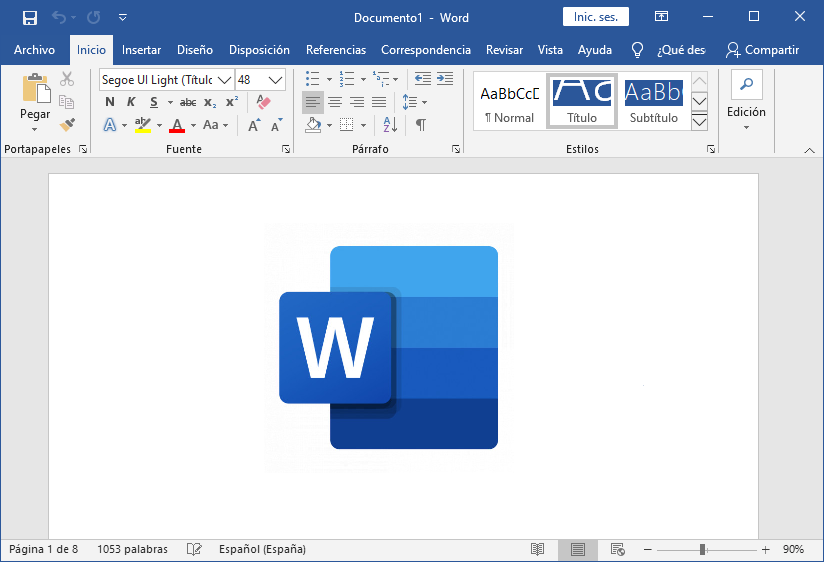This screenshot has width=824, height=562.
Task: Open underline style dropdown arrow
Action: 170,103
